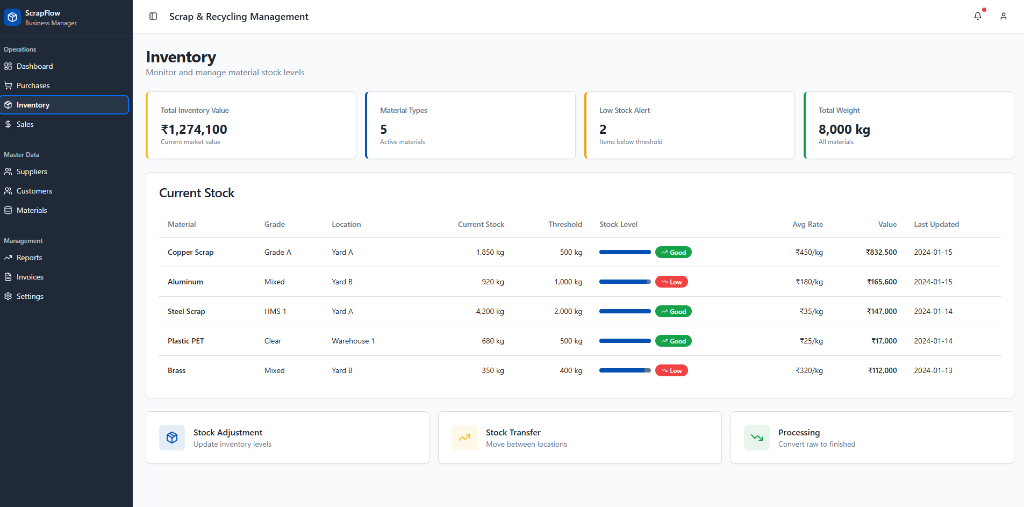The height and width of the screenshot is (507, 1024).
Task: Click the Sales dollar icon
Action: (8, 124)
